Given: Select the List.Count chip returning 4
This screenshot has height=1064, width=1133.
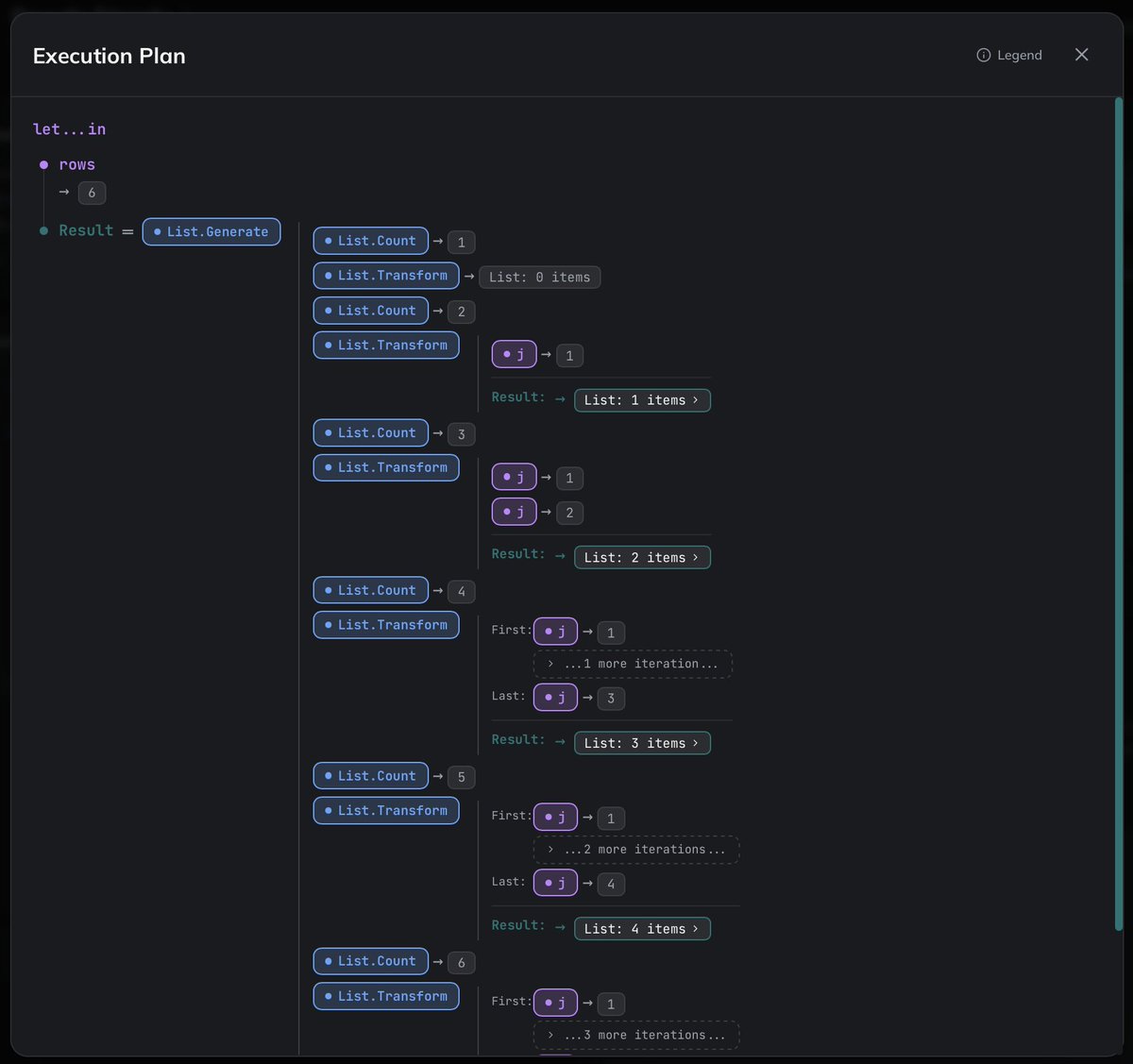Looking at the screenshot, I should (x=371, y=590).
